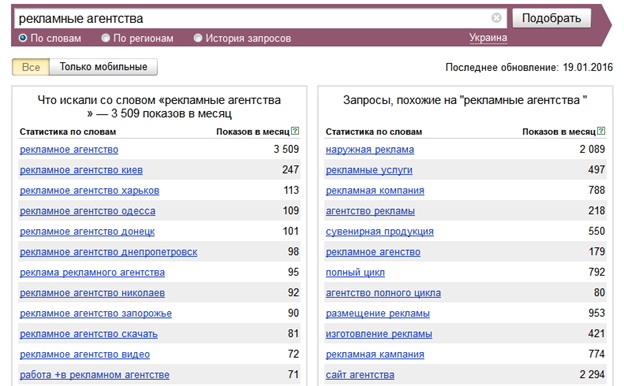Open the рекламное агентство киев link
The height and width of the screenshot is (386, 624).
[x=81, y=170]
